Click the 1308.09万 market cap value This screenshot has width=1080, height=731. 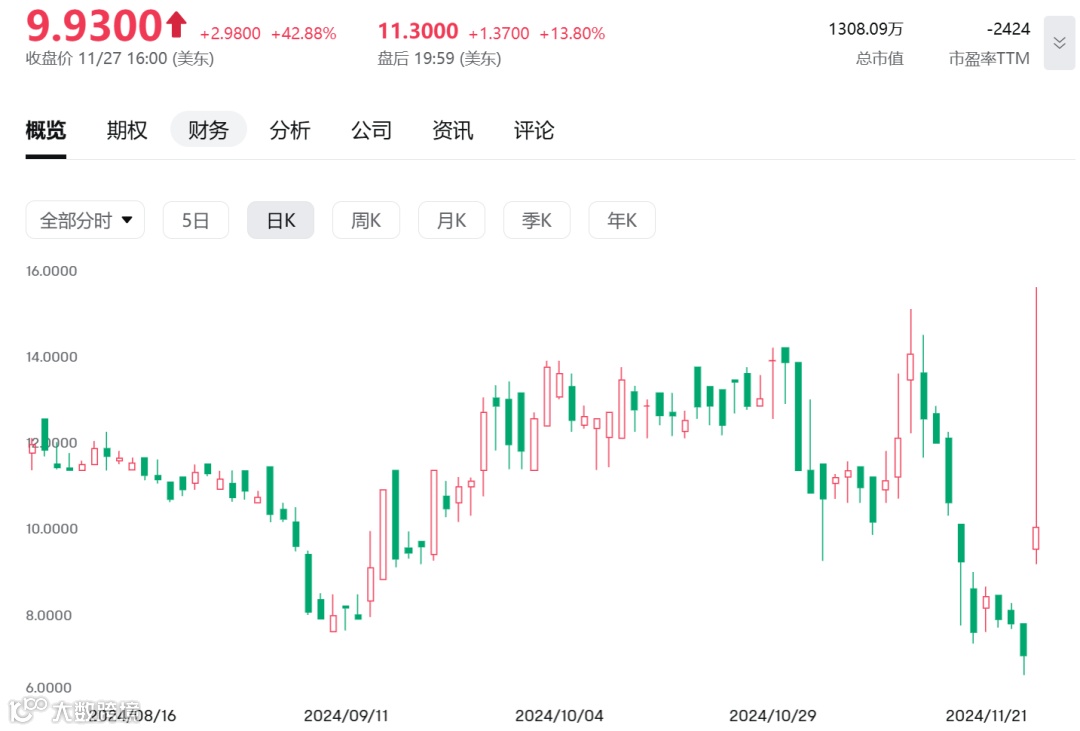866,29
